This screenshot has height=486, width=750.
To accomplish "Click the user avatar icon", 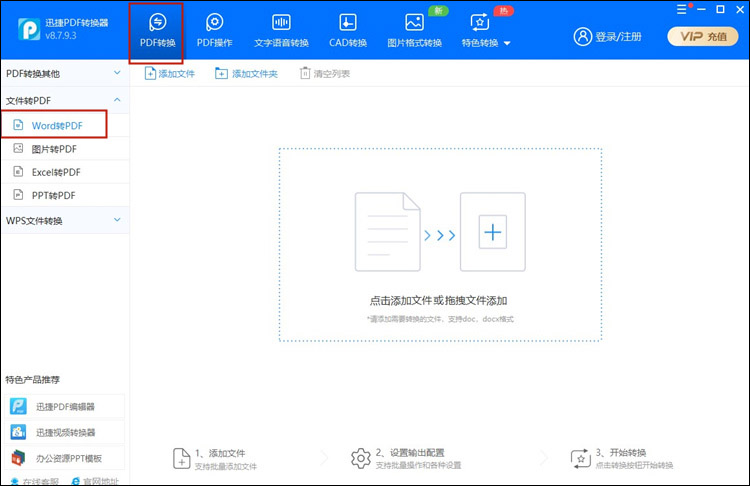I will [583, 36].
